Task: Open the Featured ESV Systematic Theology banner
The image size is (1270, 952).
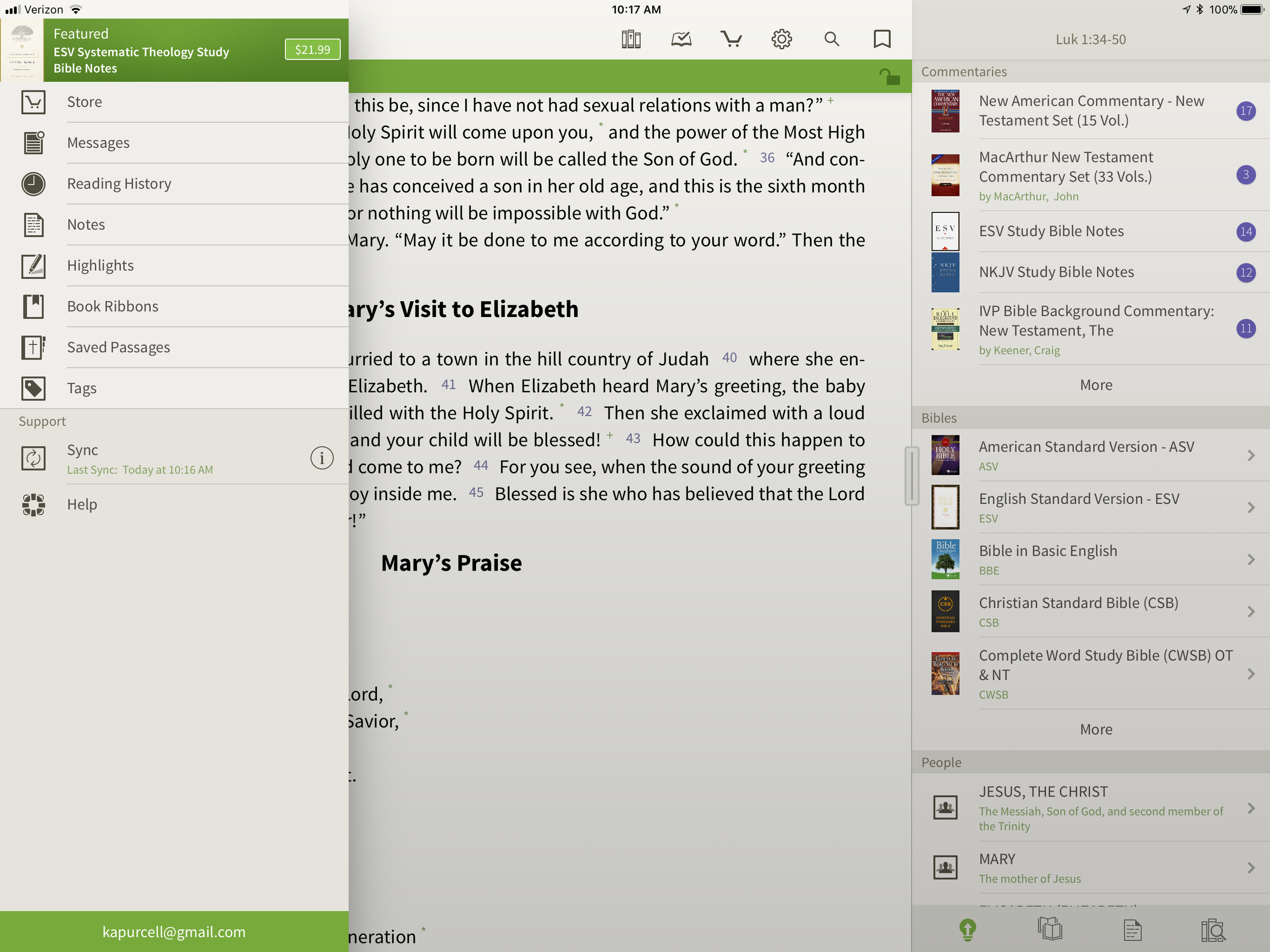Action: 174,50
